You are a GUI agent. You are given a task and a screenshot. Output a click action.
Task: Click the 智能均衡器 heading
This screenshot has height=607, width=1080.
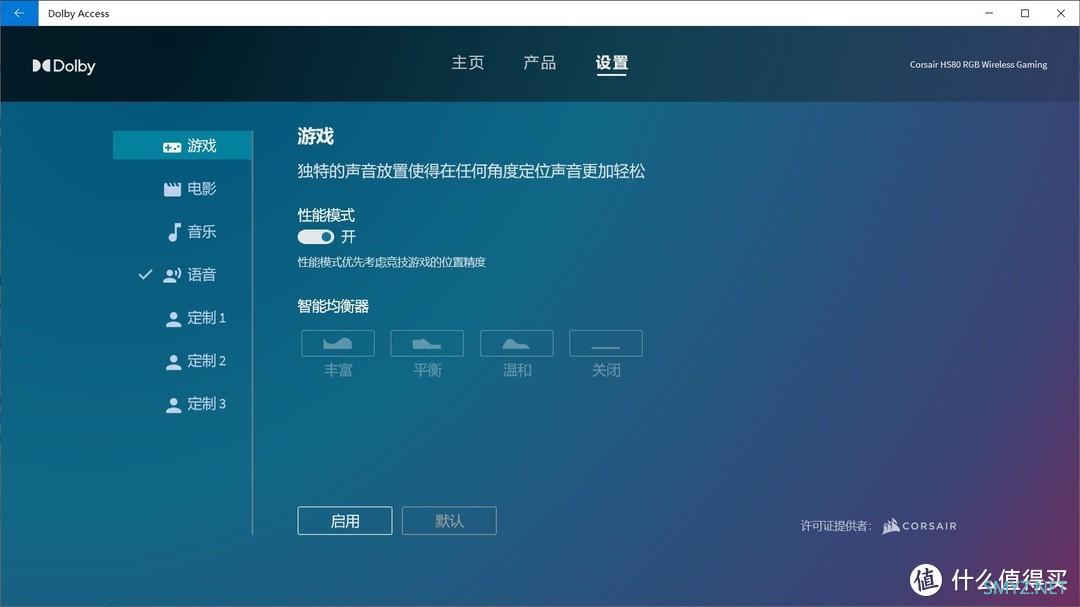[333, 306]
